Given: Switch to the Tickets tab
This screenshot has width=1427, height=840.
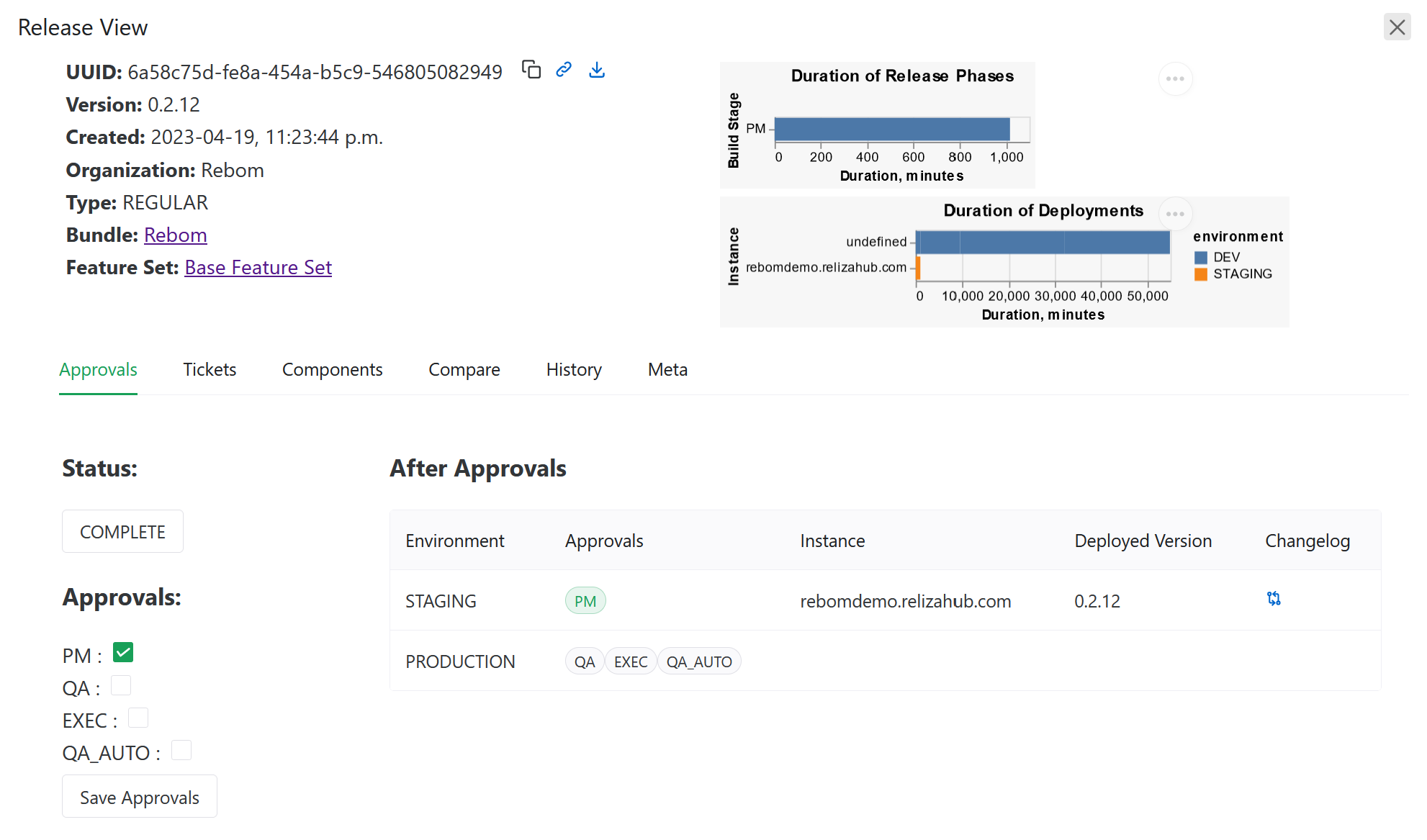Looking at the screenshot, I should click(x=210, y=370).
